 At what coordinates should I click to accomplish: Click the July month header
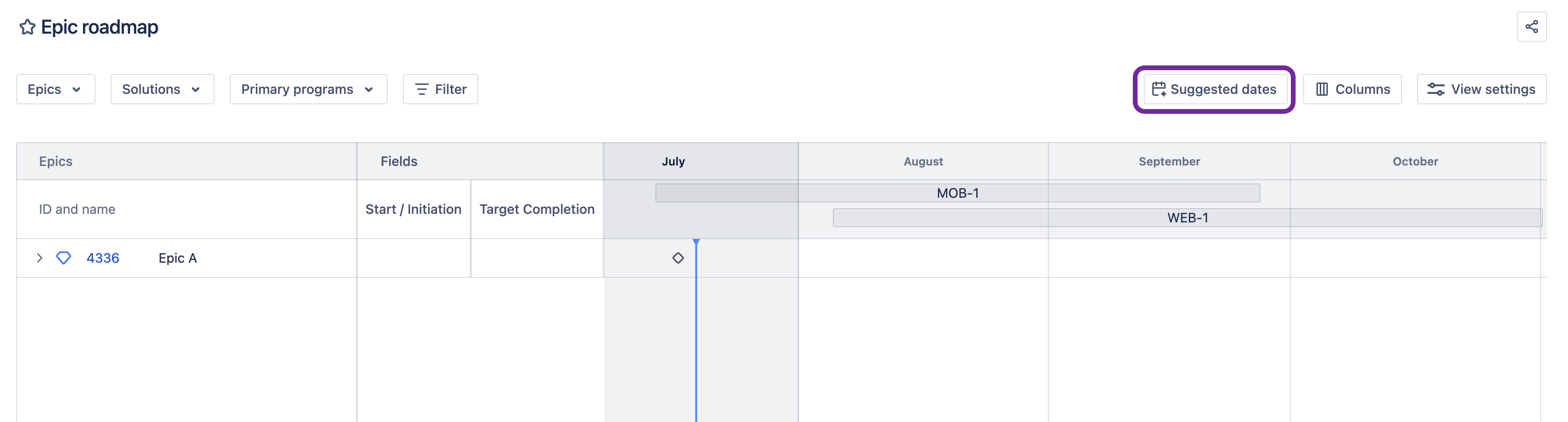tap(673, 161)
